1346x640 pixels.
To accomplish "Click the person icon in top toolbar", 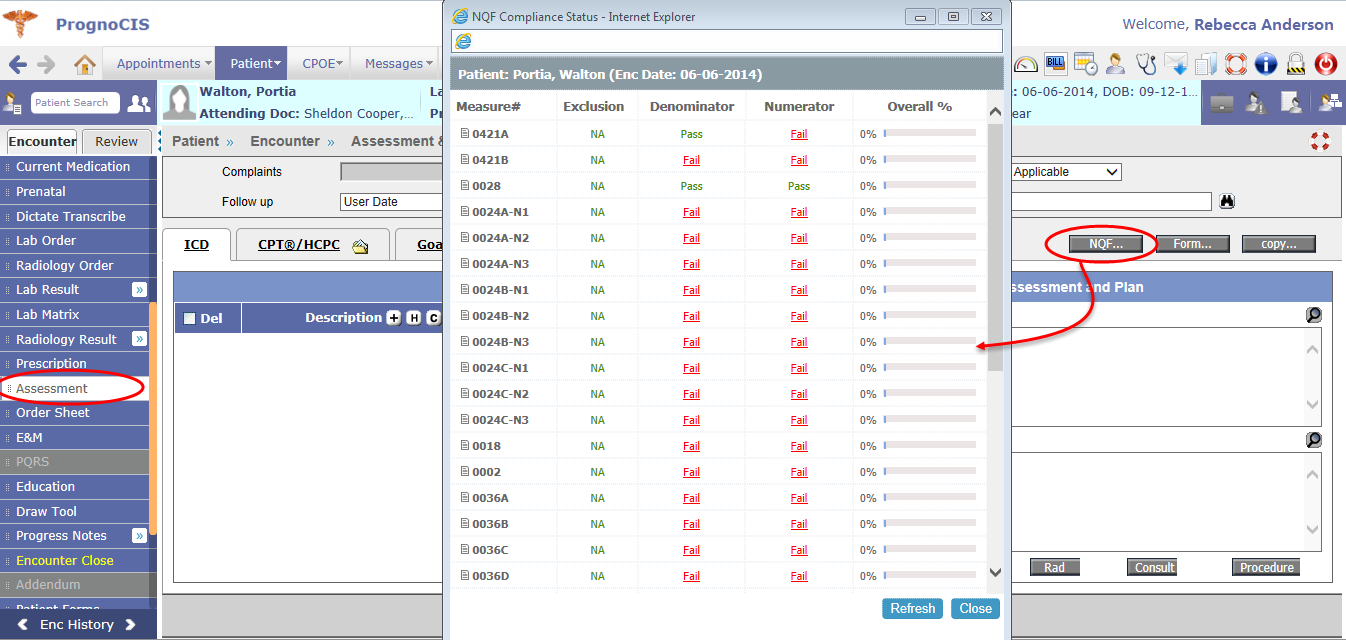I will point(1115,64).
